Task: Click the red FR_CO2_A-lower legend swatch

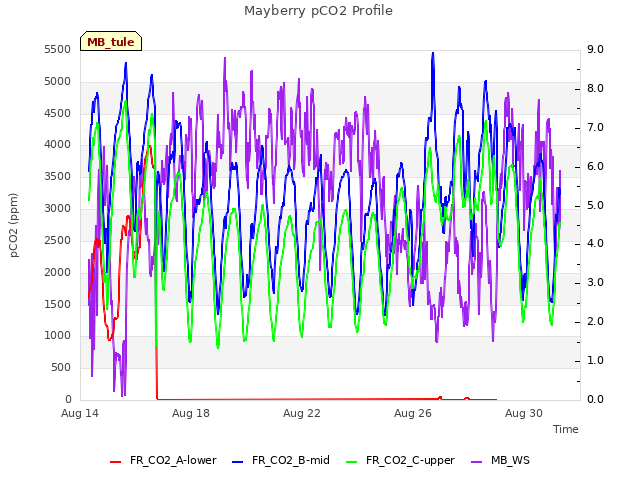Action: pos(116,462)
